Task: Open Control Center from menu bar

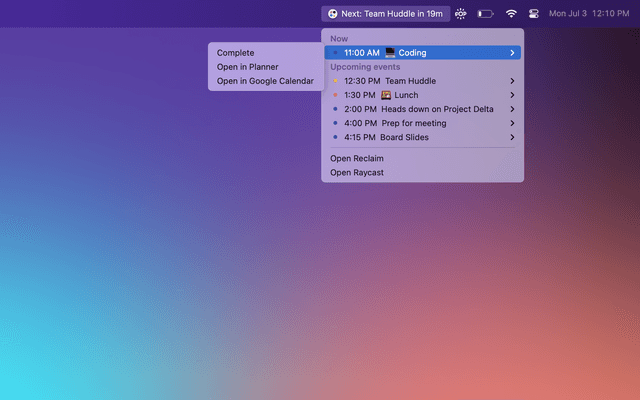Action: [x=534, y=14]
